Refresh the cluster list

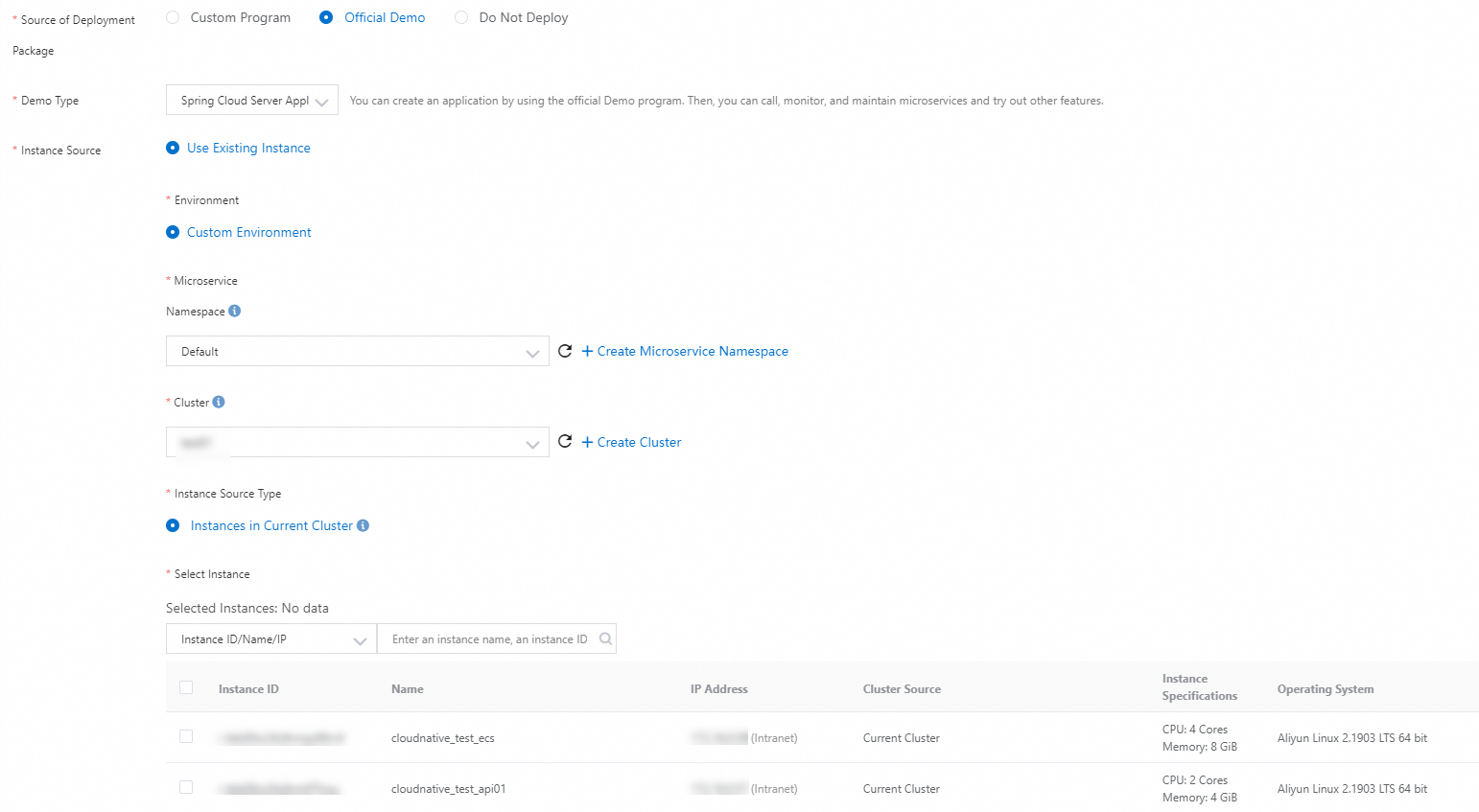[565, 441]
